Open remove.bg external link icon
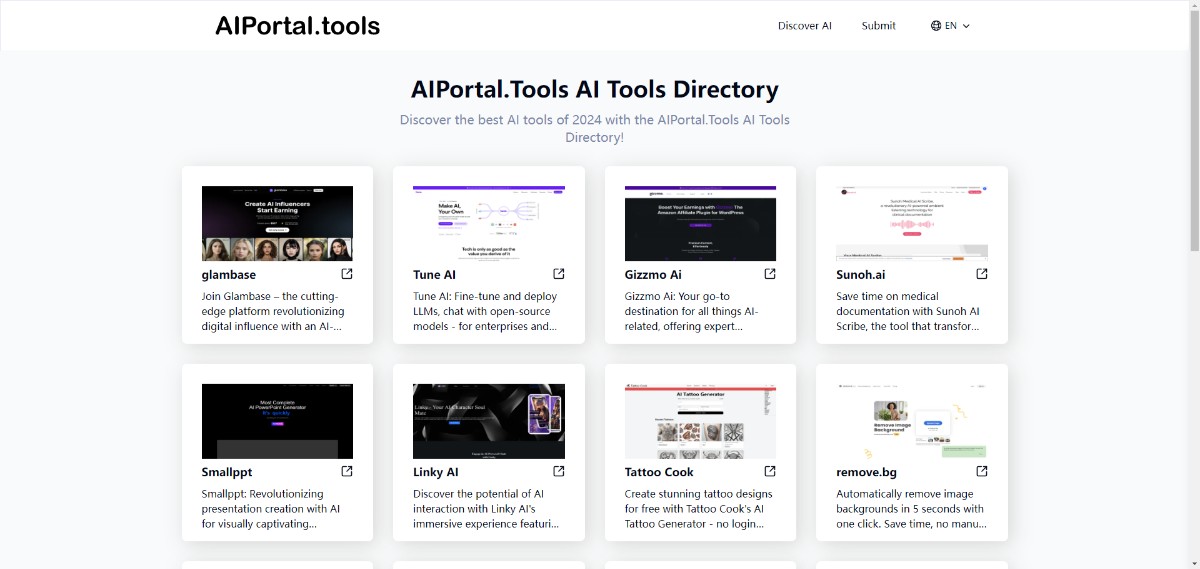Viewport: 1200px width, 569px height. 982,471
